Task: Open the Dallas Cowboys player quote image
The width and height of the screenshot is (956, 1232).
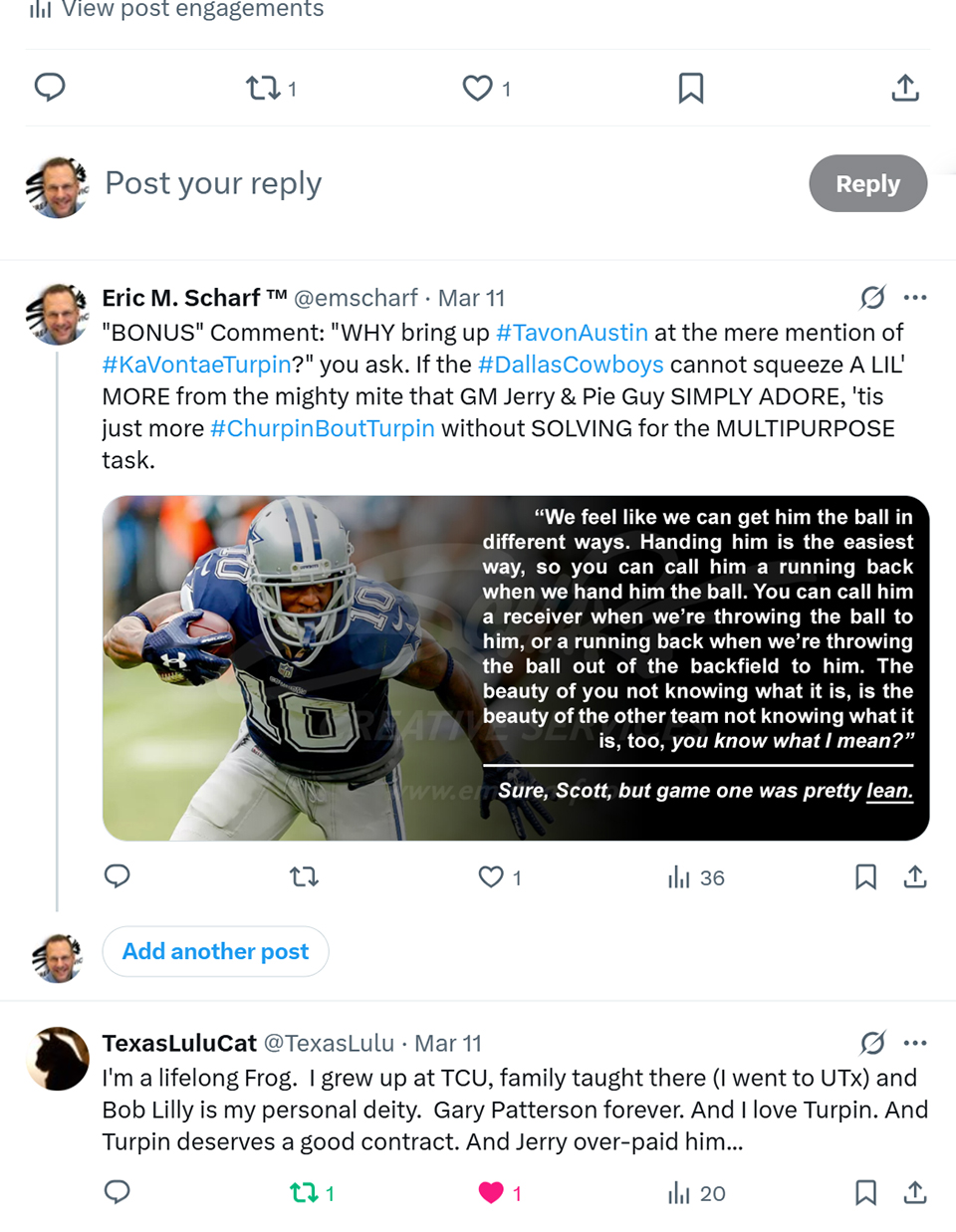Action: point(516,668)
